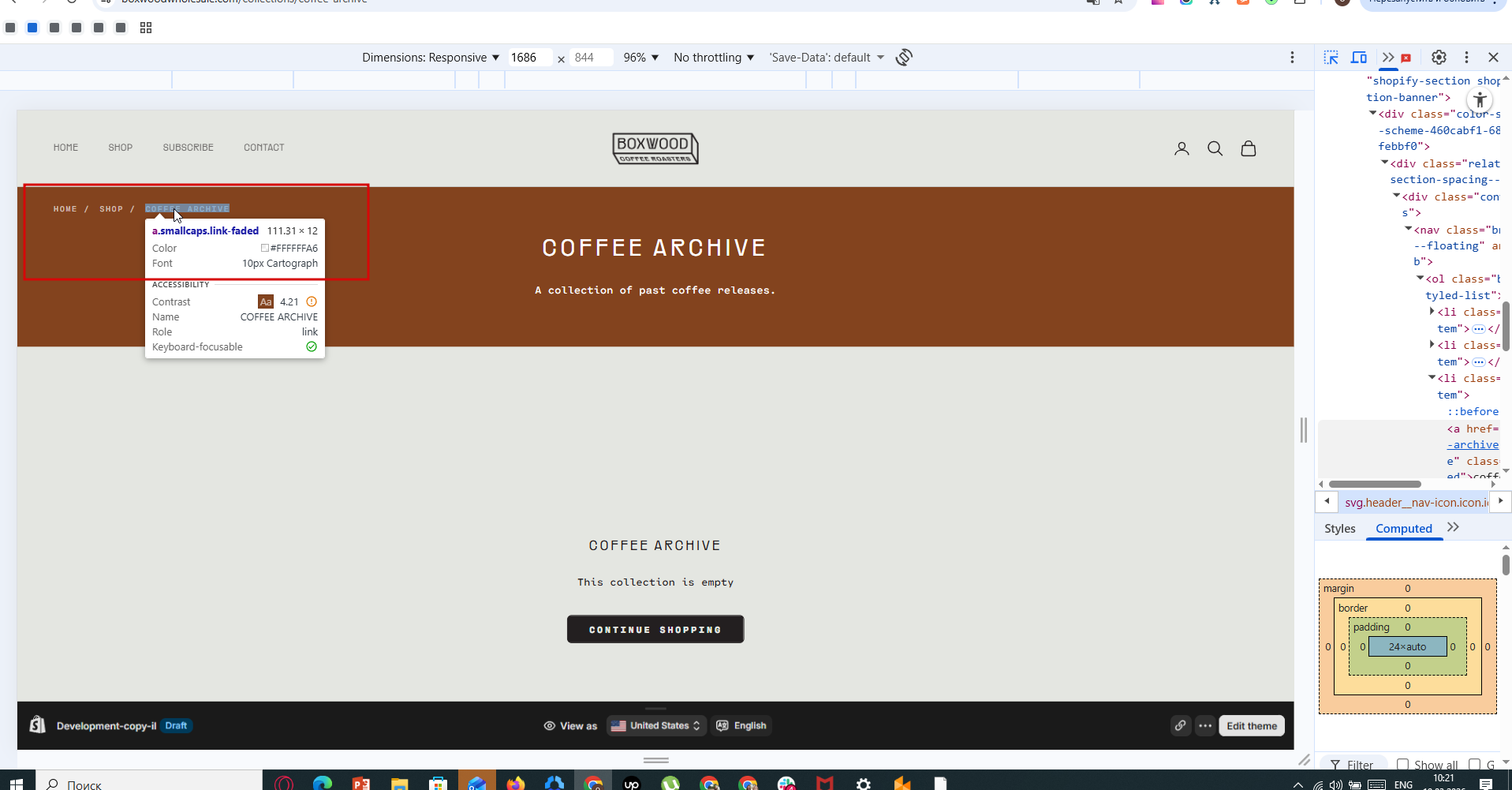Open the 'Save-Data': default dropdown
The image size is (1512, 790).
pyautogui.click(x=827, y=58)
